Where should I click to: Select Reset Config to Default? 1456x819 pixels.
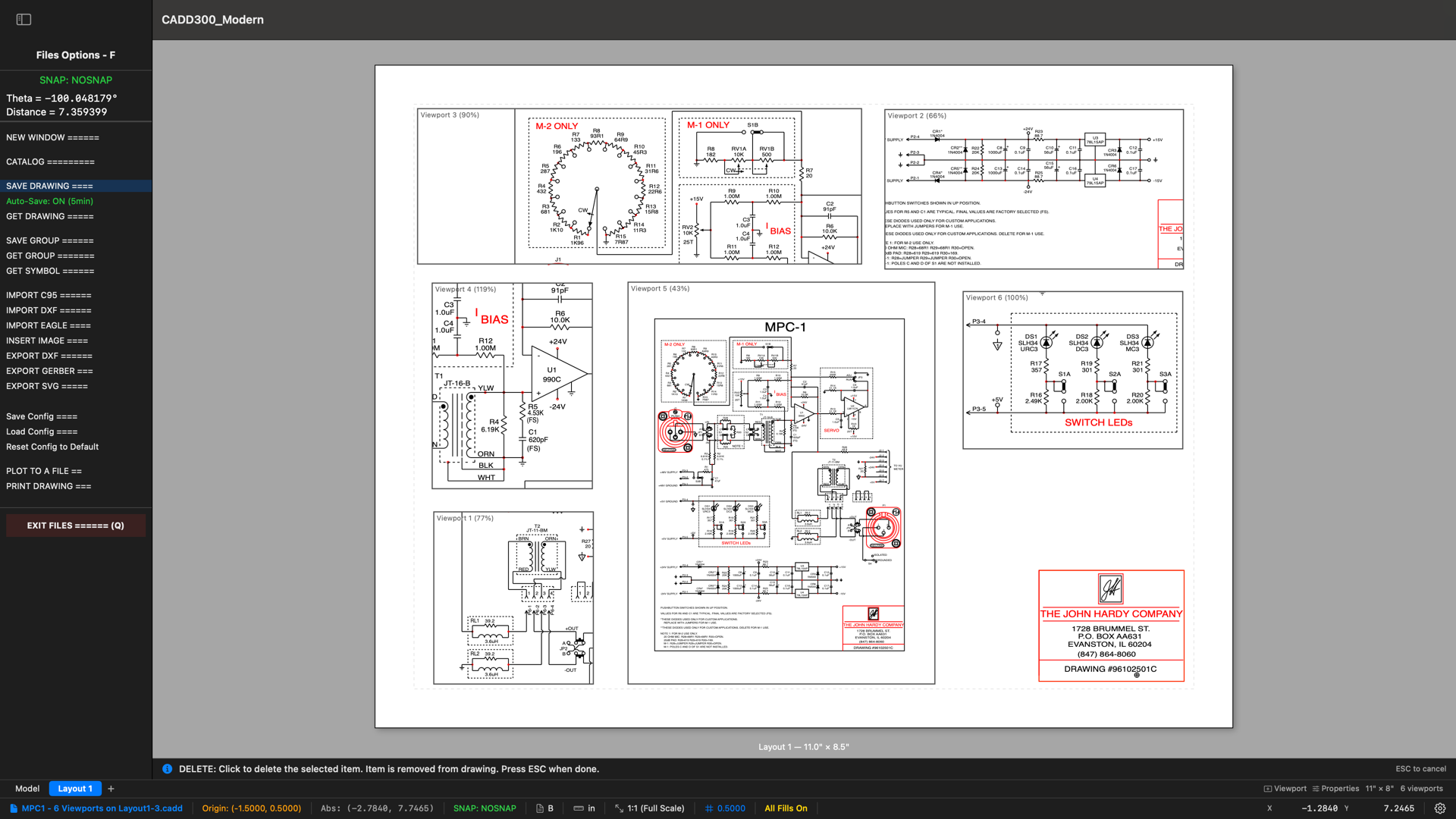pos(76,447)
